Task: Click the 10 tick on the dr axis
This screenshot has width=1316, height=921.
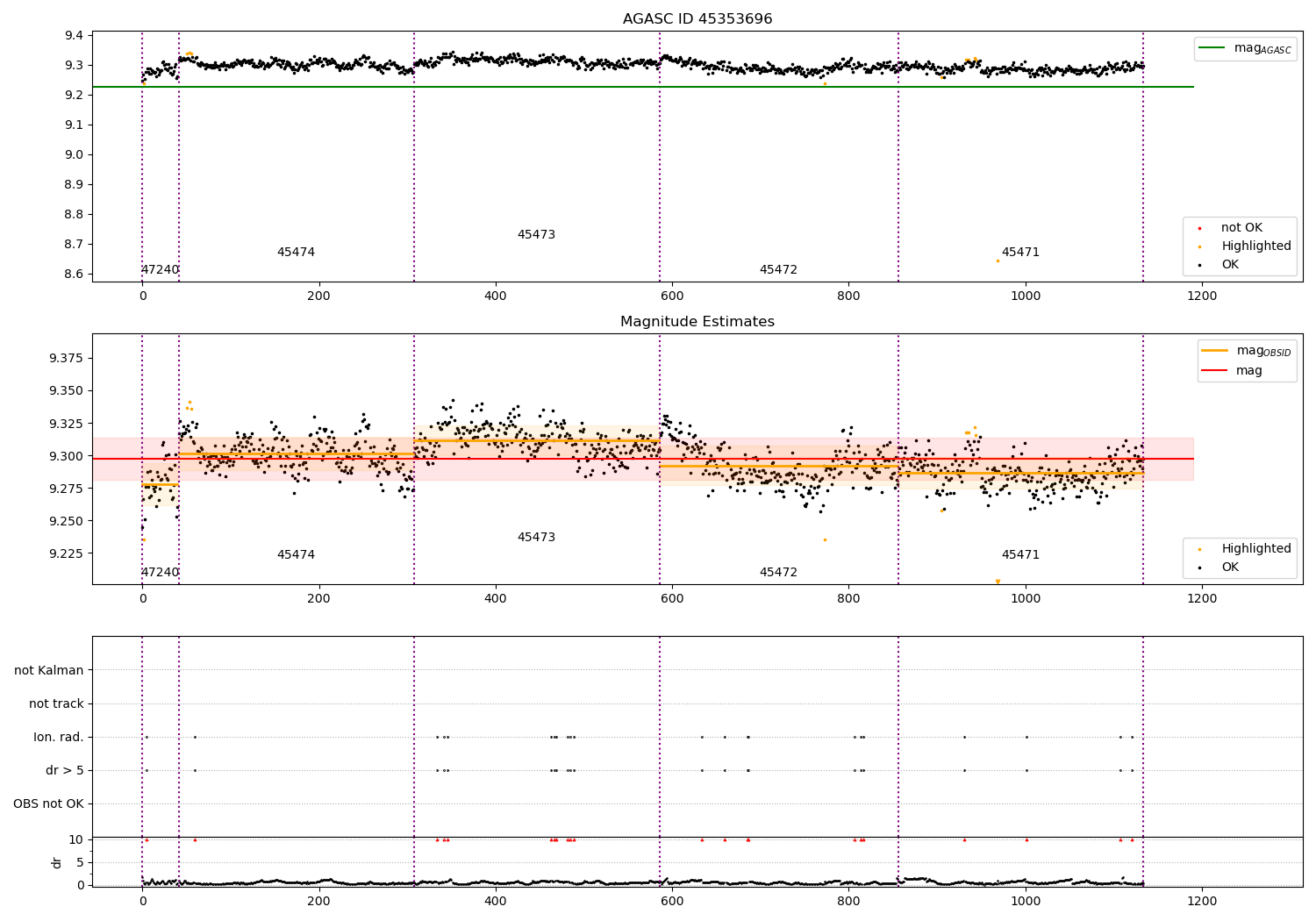Action: 76,839
